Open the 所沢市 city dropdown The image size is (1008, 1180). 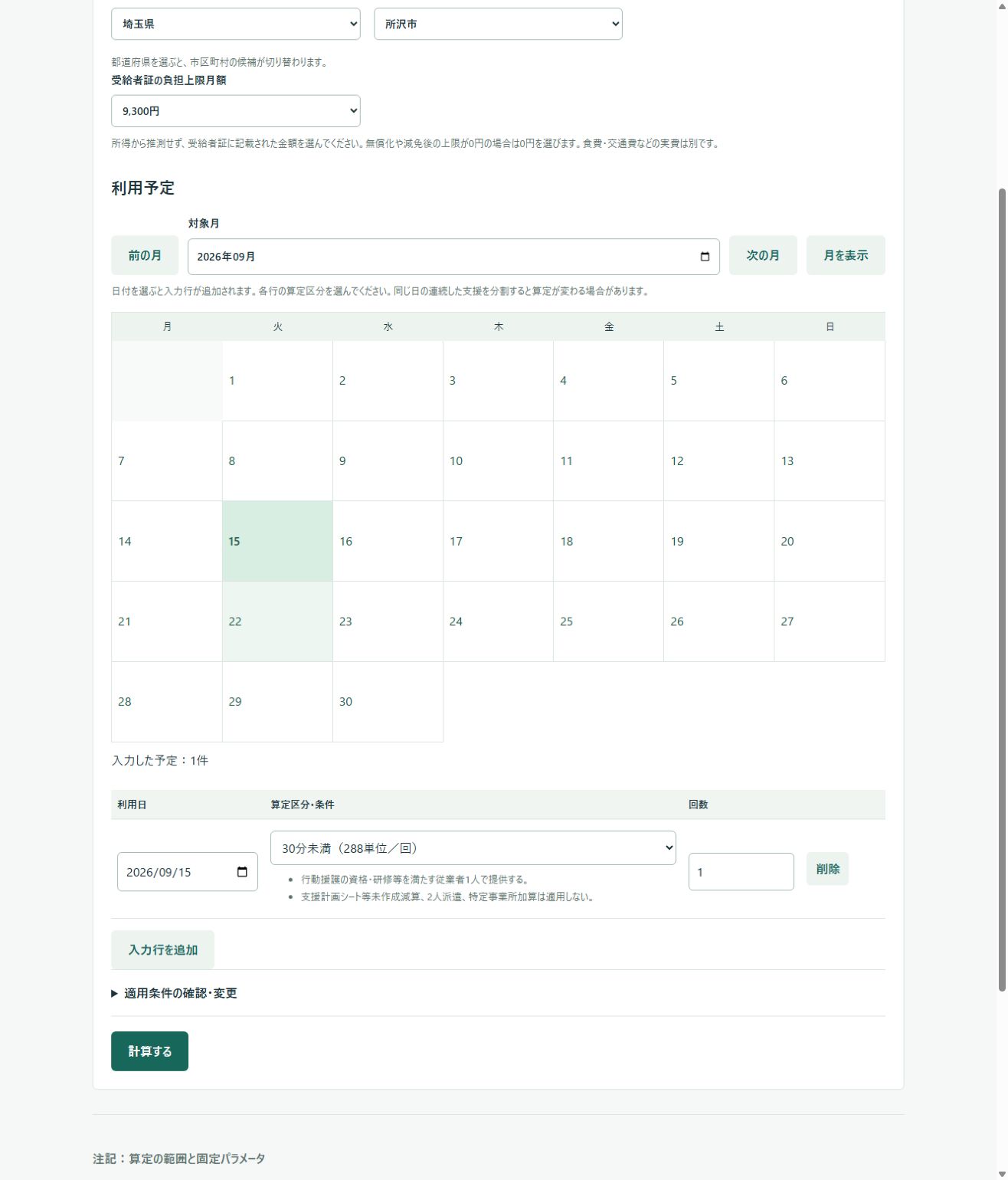point(498,24)
